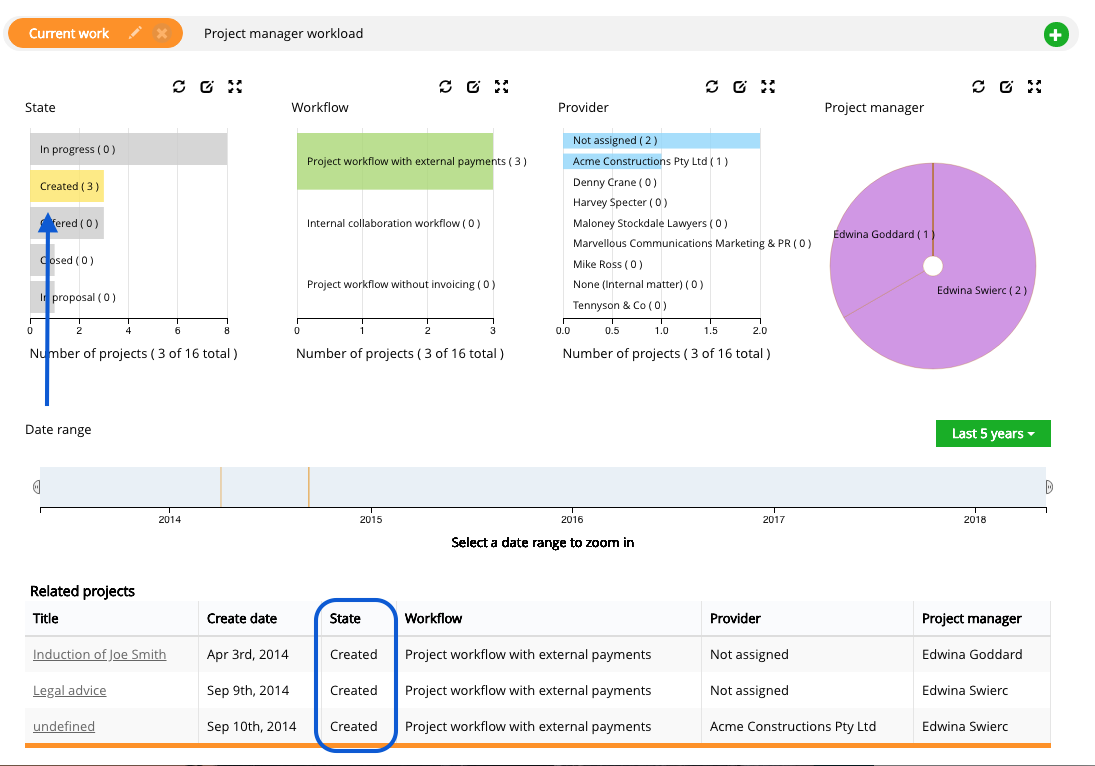
Task: Click the pencil icon on Current work tab
Action: tap(135, 33)
